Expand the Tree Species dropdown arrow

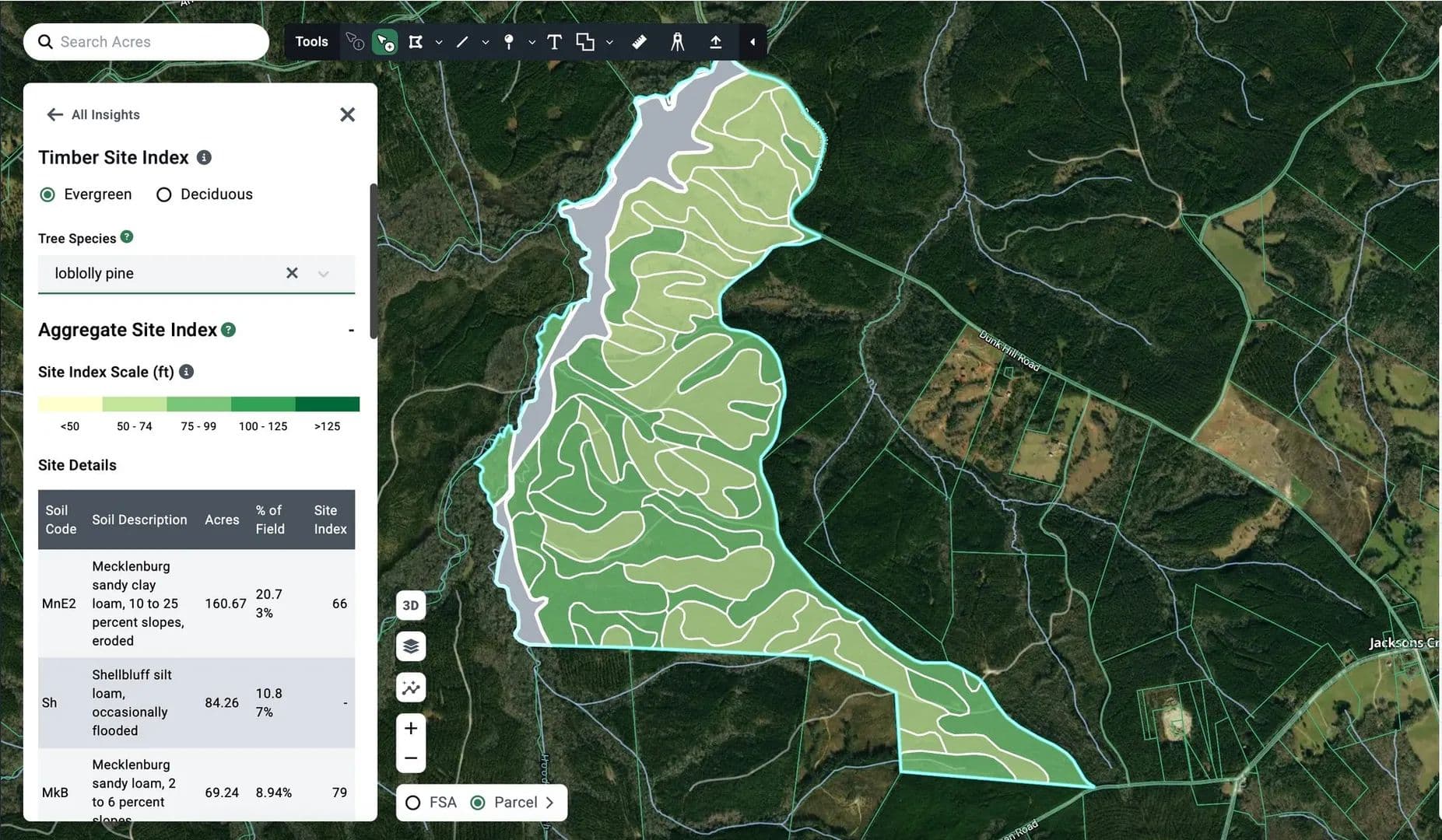324,274
